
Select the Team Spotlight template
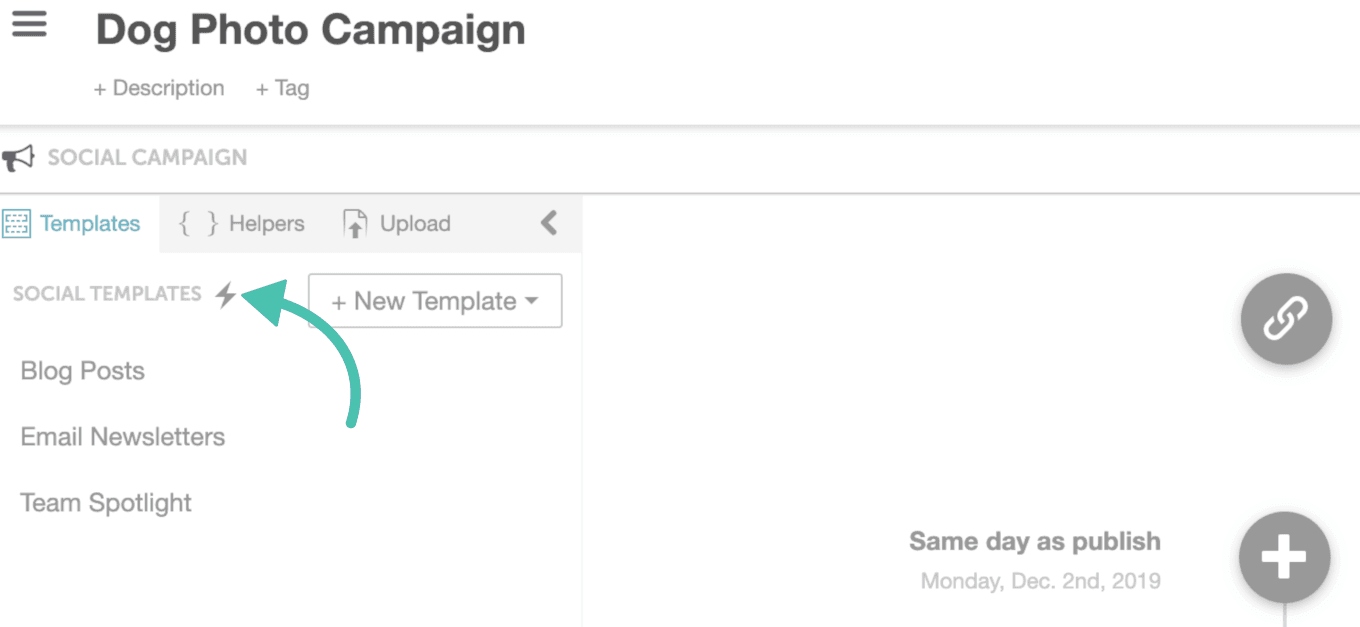click(106, 503)
